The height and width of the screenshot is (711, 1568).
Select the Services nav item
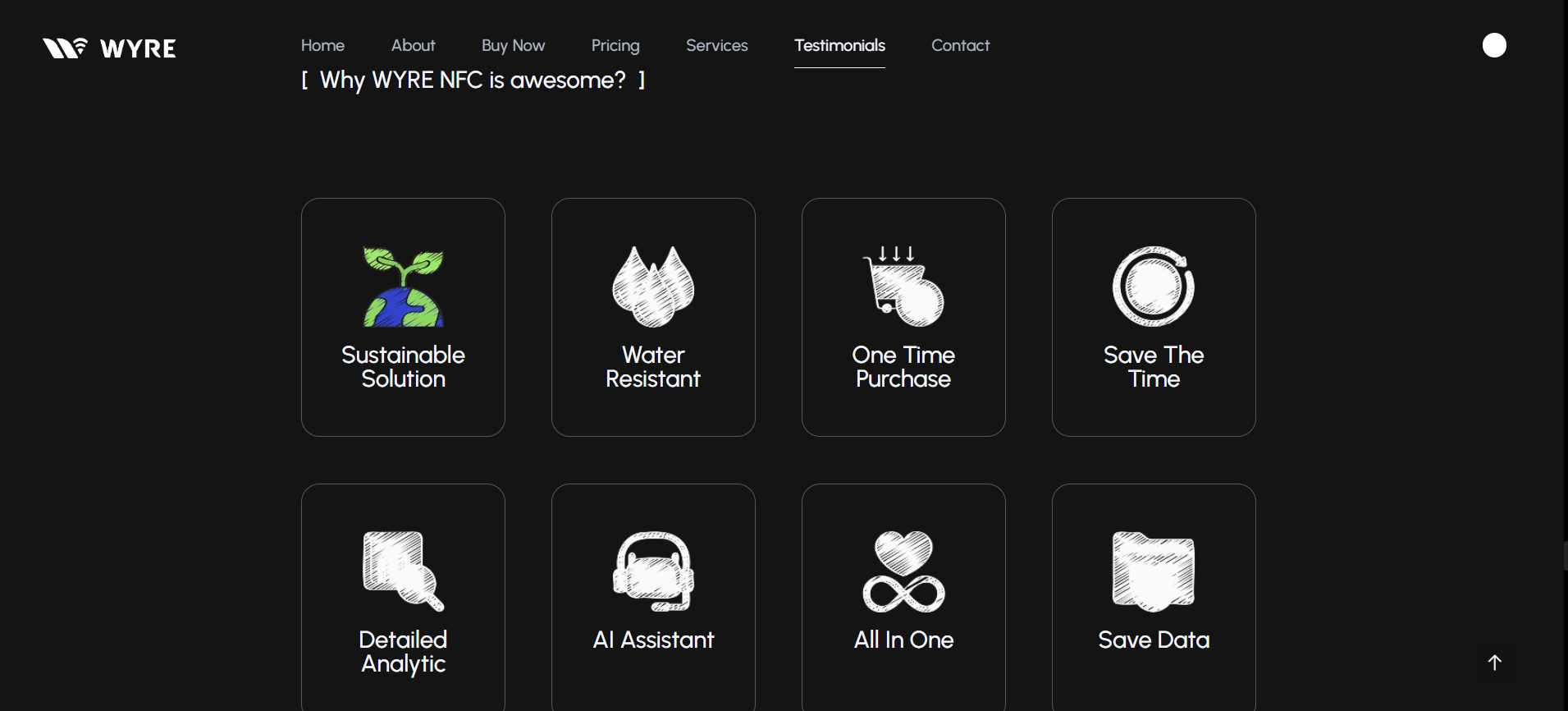click(716, 45)
